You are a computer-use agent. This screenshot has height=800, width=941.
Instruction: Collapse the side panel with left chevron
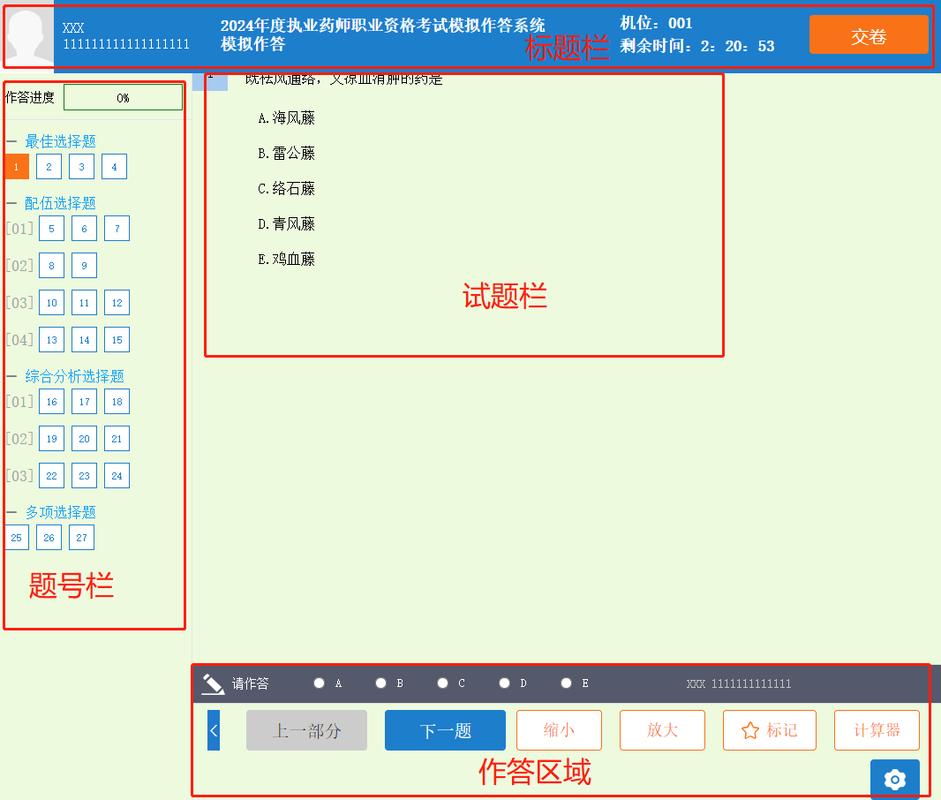[214, 730]
